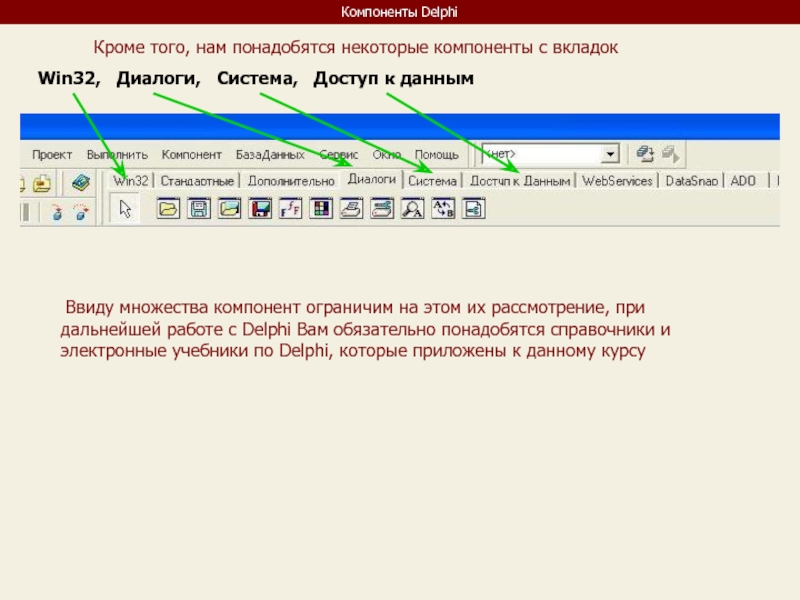Viewport: 800px width, 600px height.
Task: Switch to the Win32 palette tab
Action: tap(131, 181)
